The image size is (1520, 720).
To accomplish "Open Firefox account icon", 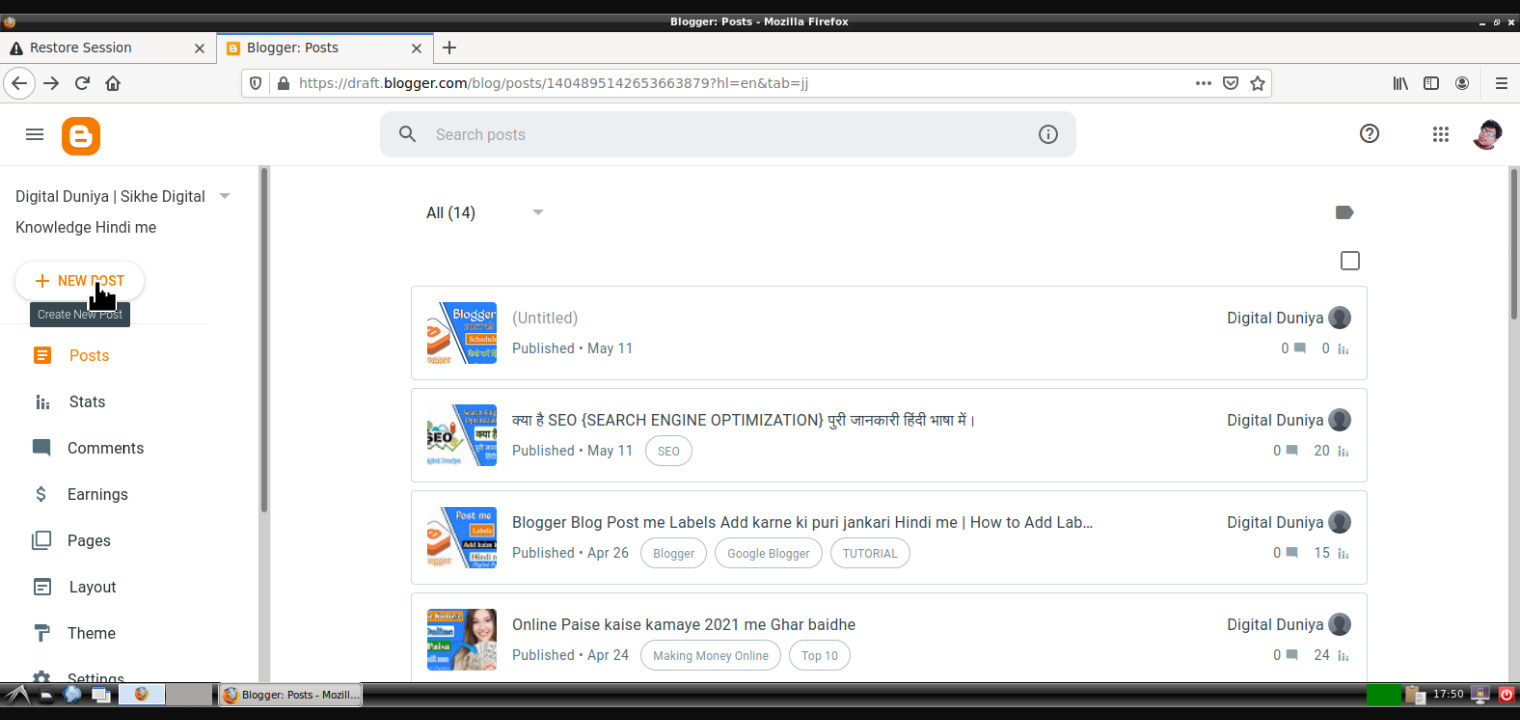I will pyautogui.click(x=1462, y=83).
